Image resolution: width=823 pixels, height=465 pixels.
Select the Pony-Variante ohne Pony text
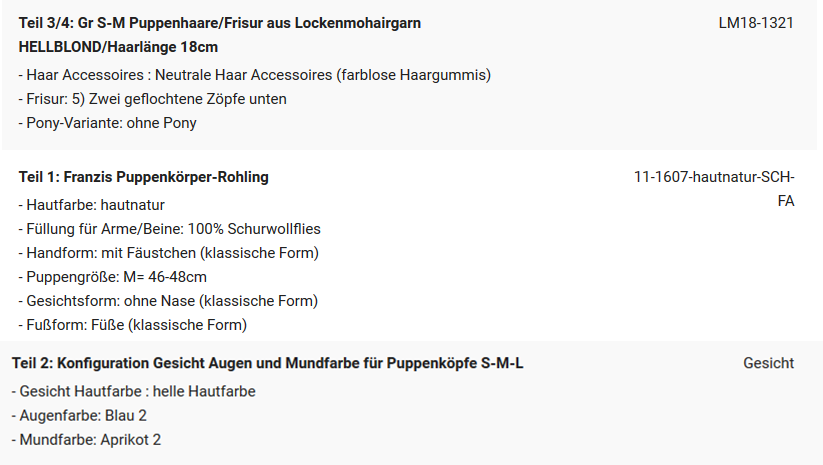108,123
